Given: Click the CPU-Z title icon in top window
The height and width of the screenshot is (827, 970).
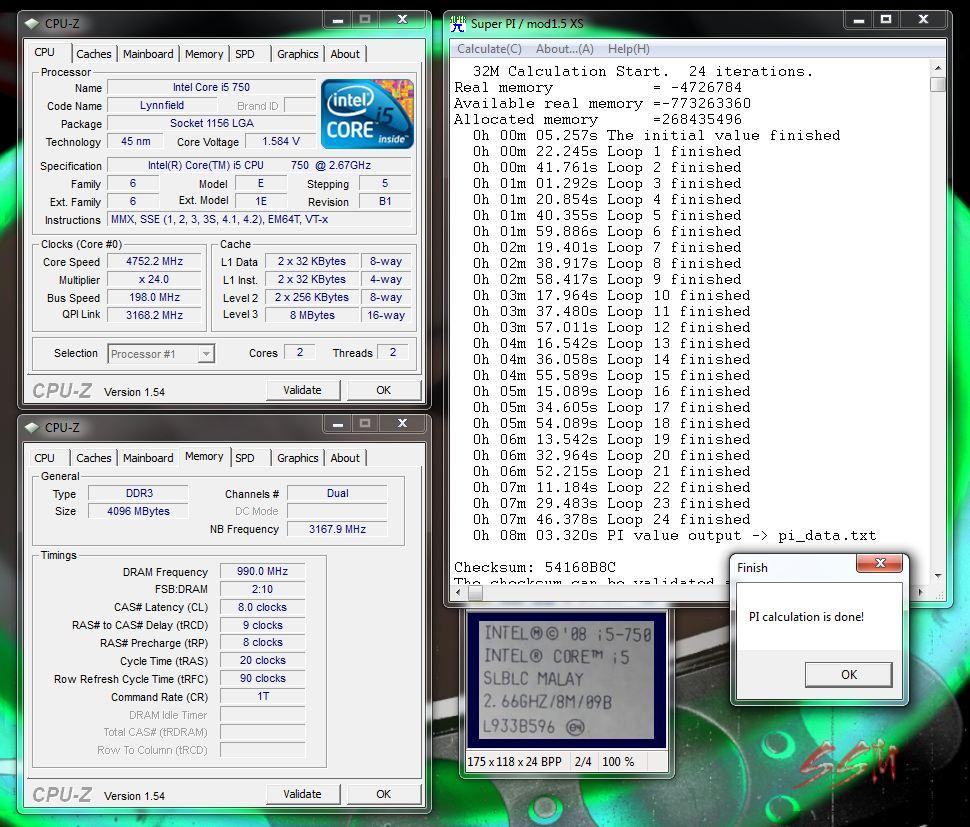Looking at the screenshot, I should (x=32, y=24).
